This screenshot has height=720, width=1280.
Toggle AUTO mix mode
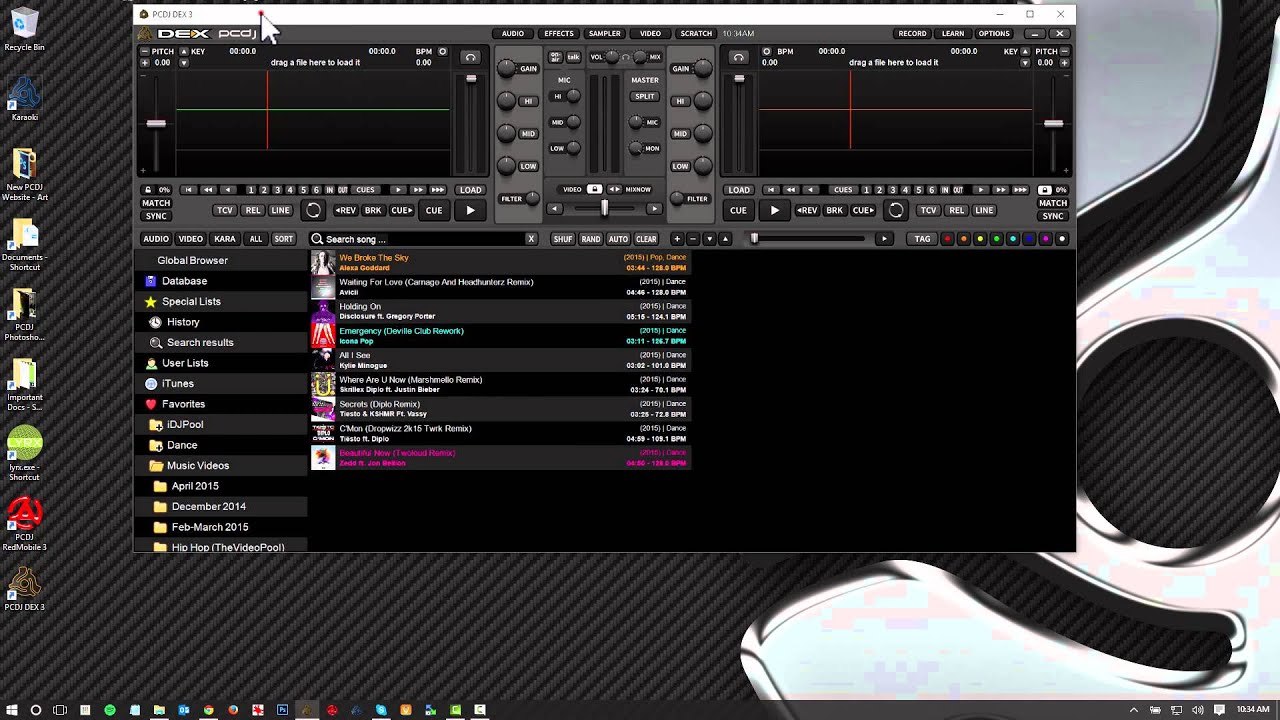point(618,239)
